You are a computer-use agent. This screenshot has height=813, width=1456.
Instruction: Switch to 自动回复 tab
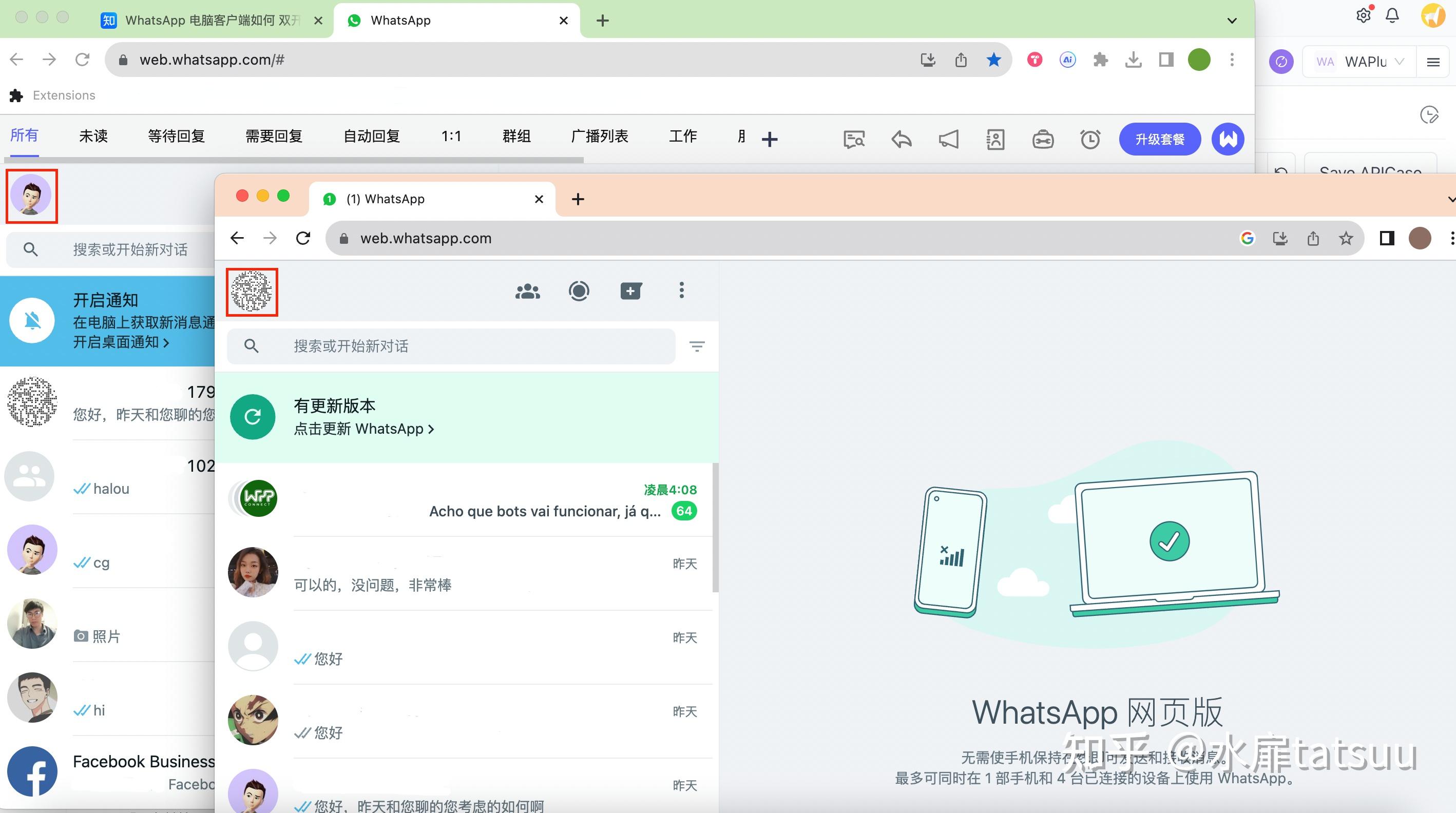coord(372,136)
